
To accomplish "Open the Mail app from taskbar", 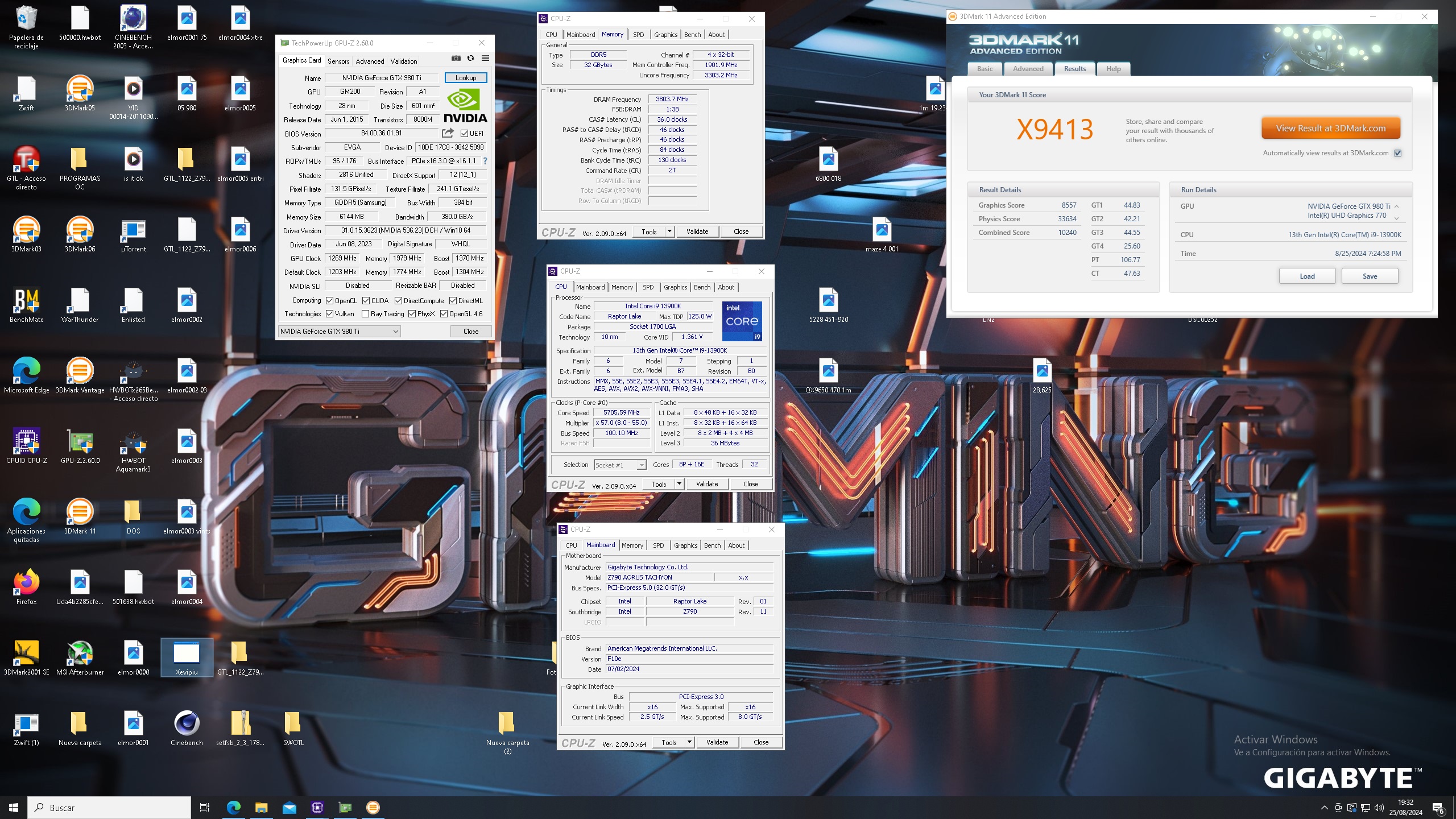I will tap(289, 808).
